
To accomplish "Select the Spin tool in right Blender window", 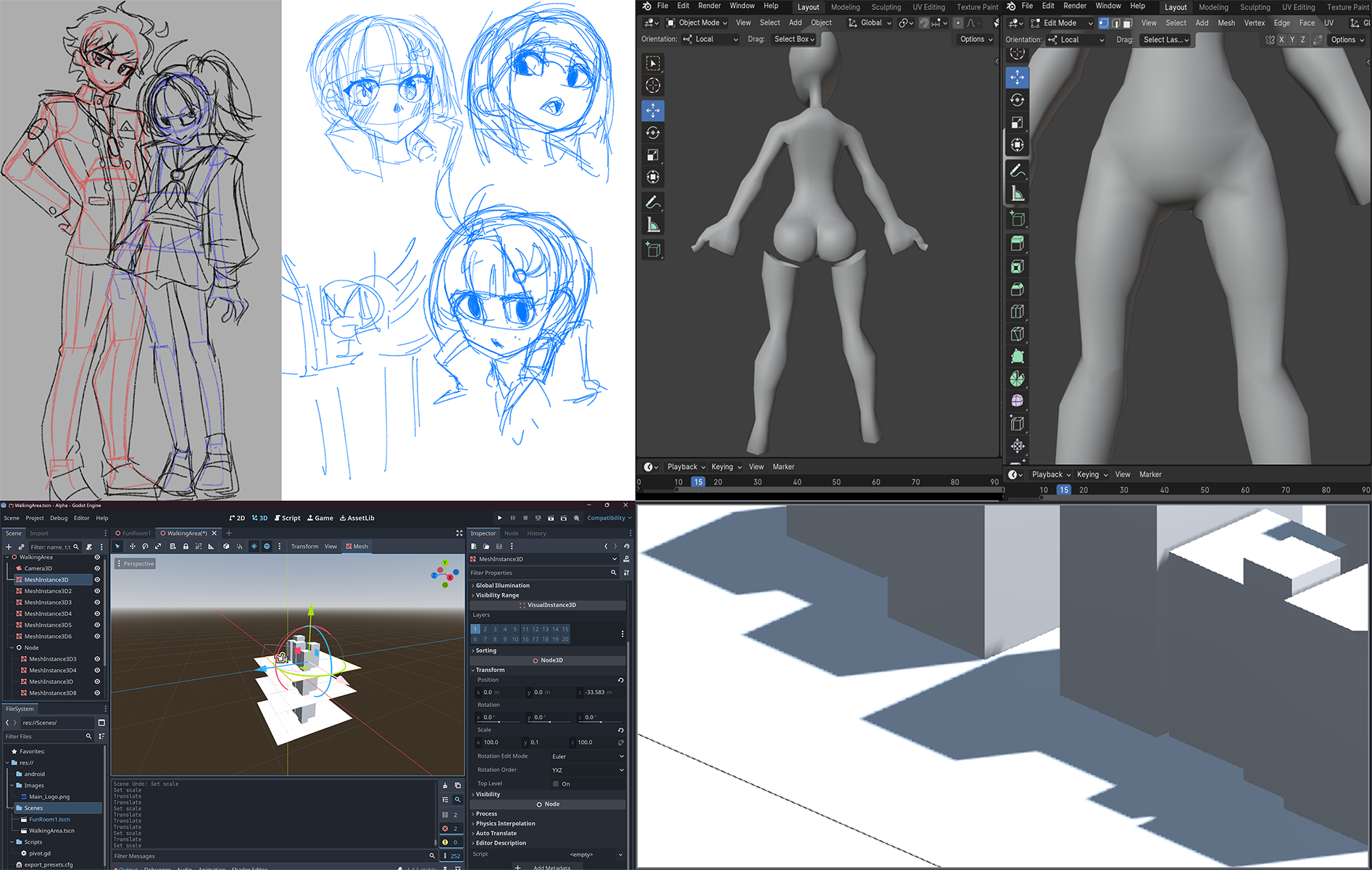I will pyautogui.click(x=1018, y=378).
